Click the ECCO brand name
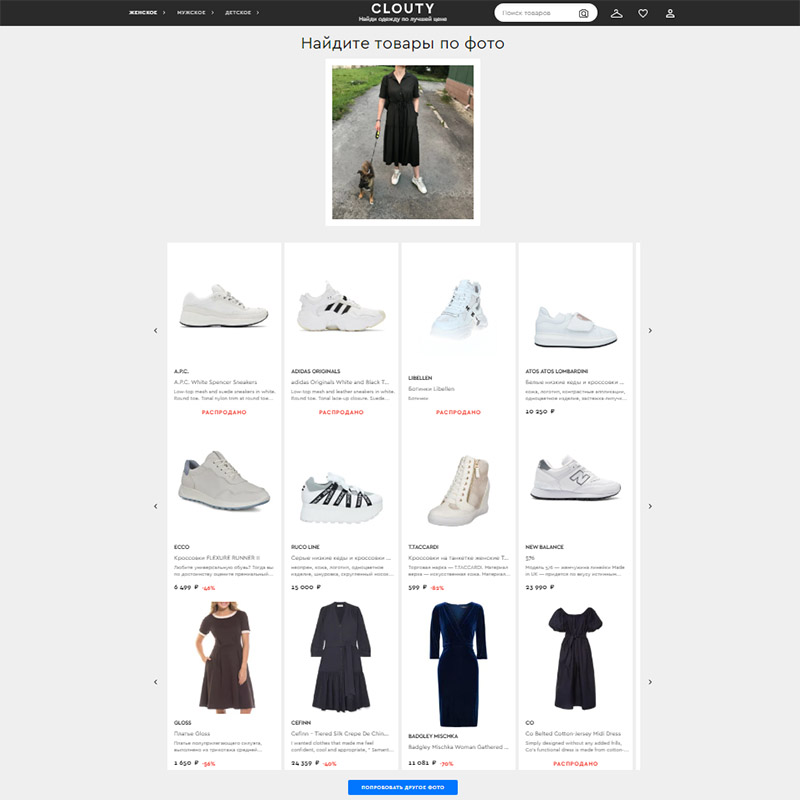The width and height of the screenshot is (800, 800). click(181, 547)
